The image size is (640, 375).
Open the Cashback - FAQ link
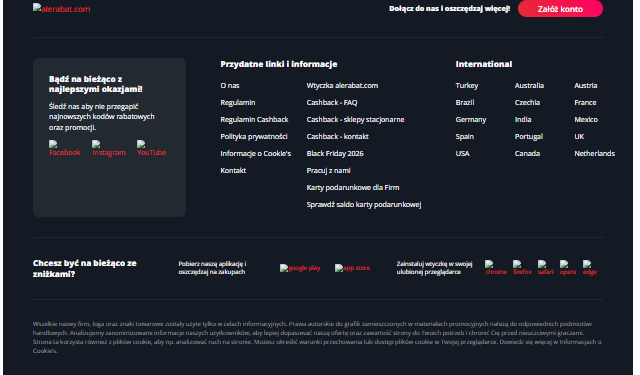point(332,103)
